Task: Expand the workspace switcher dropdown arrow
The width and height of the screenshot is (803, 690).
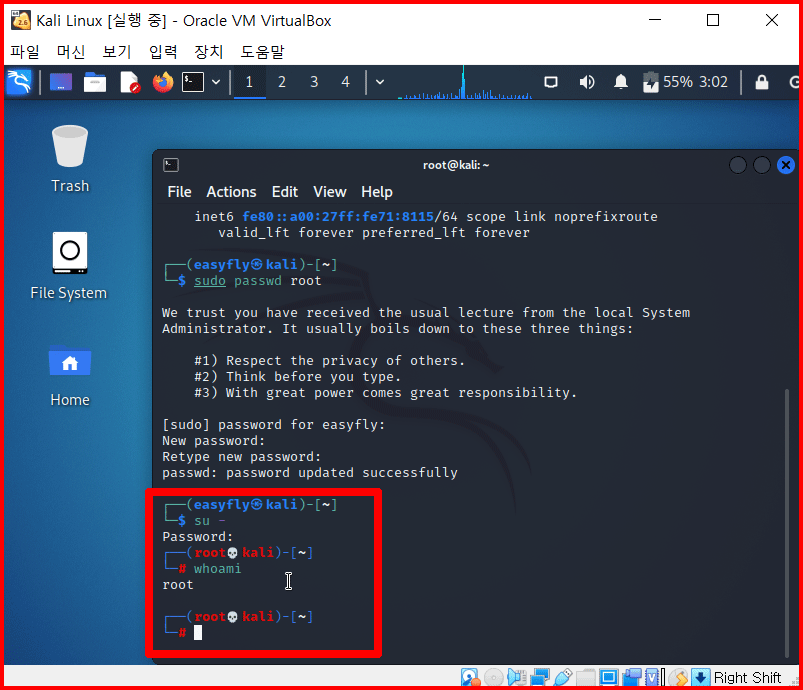Action: (x=380, y=82)
